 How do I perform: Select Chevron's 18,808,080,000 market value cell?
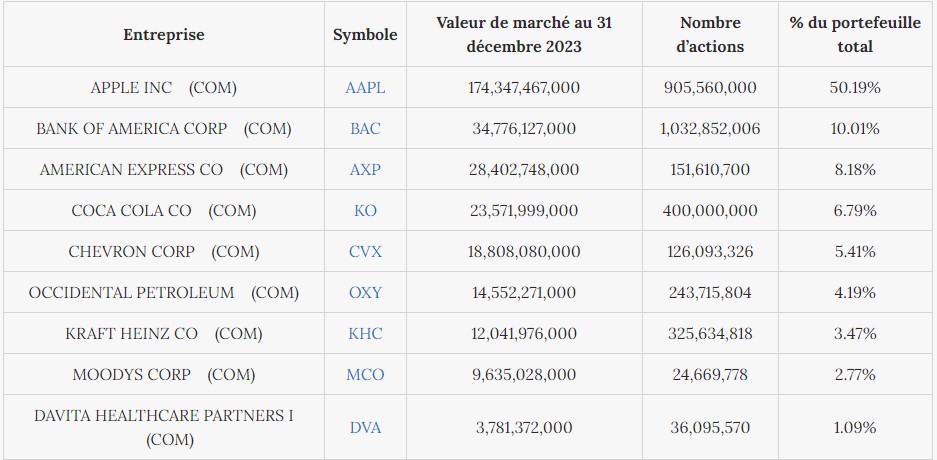point(523,252)
